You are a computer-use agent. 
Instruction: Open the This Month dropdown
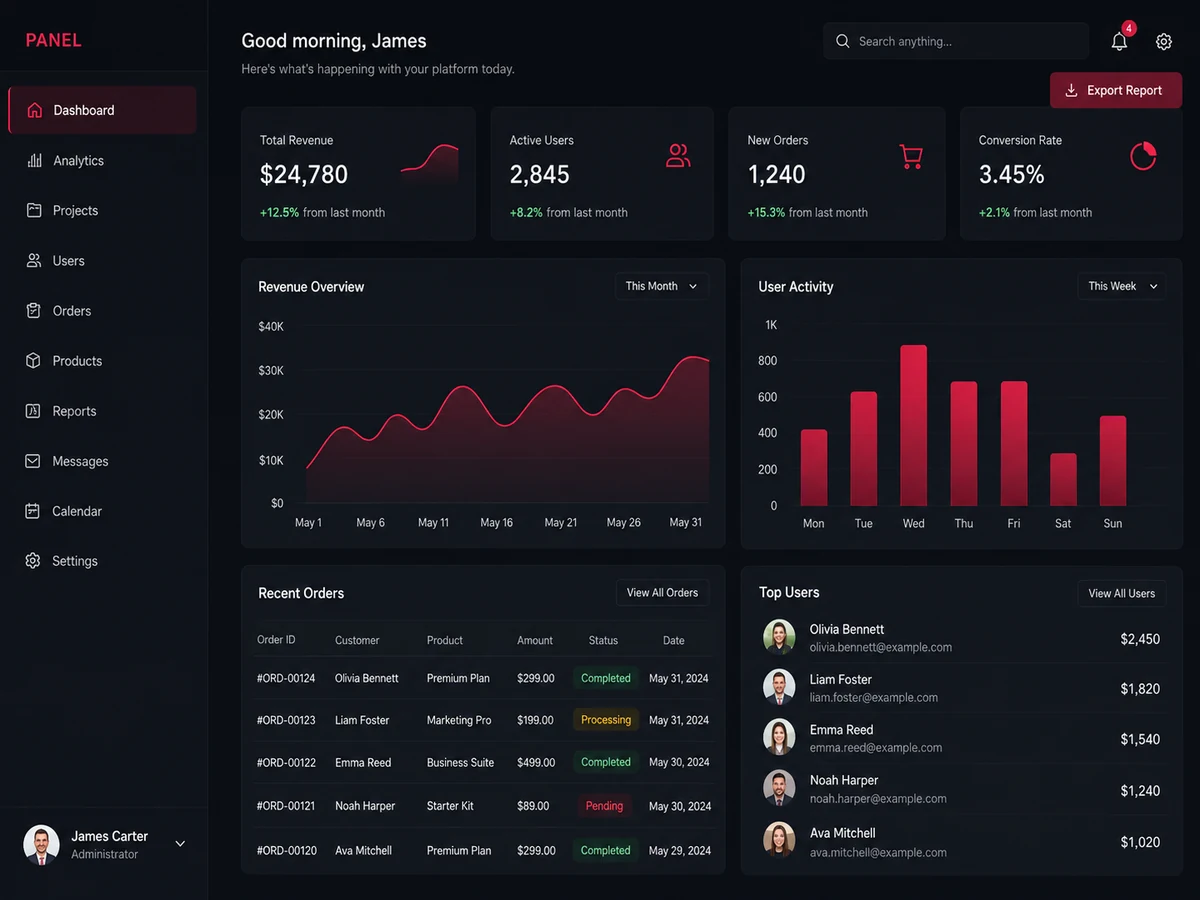pos(662,286)
